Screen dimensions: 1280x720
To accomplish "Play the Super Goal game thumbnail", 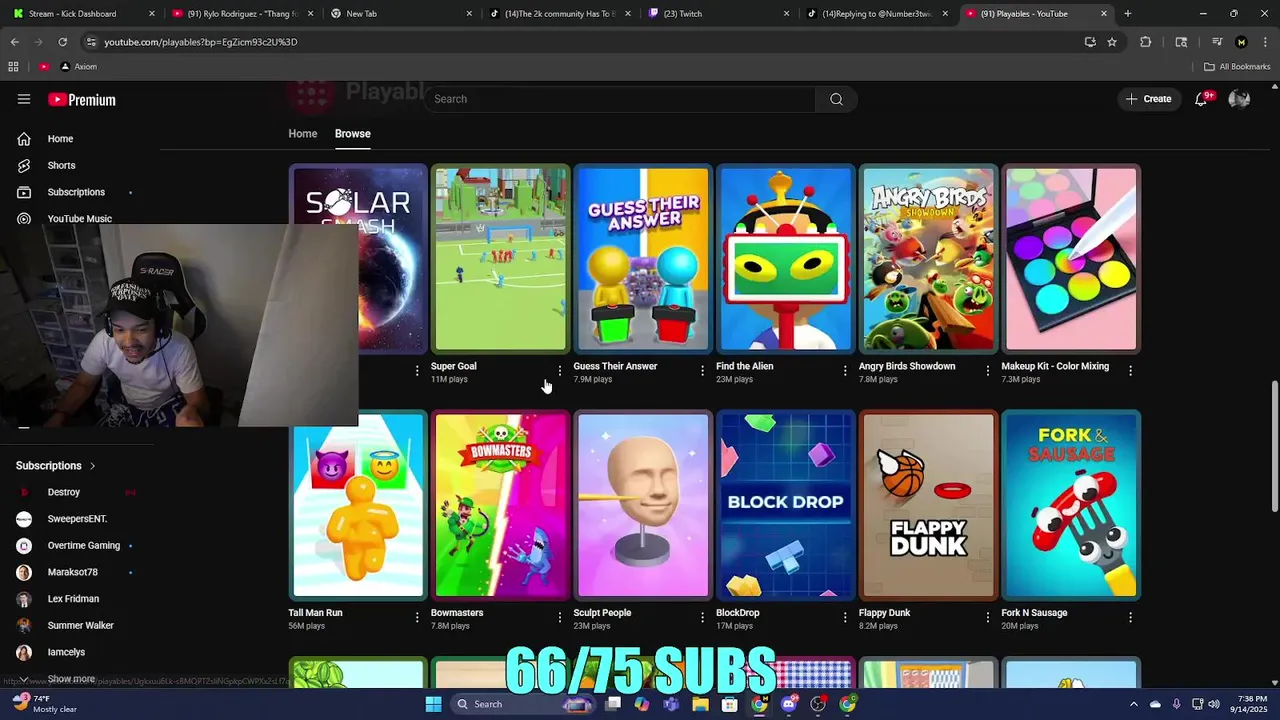I will click(500, 259).
